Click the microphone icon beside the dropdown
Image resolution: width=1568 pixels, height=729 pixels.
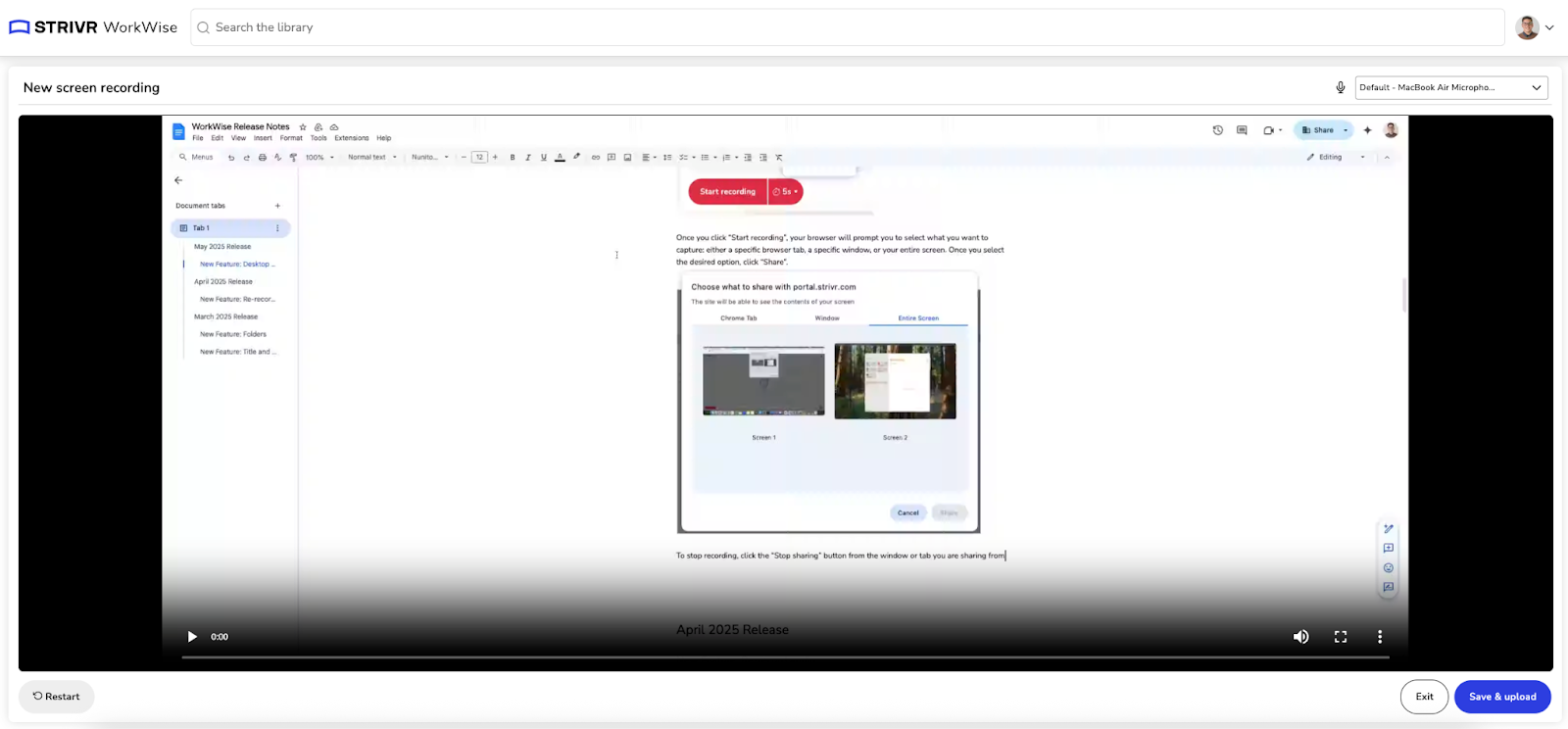[1341, 87]
